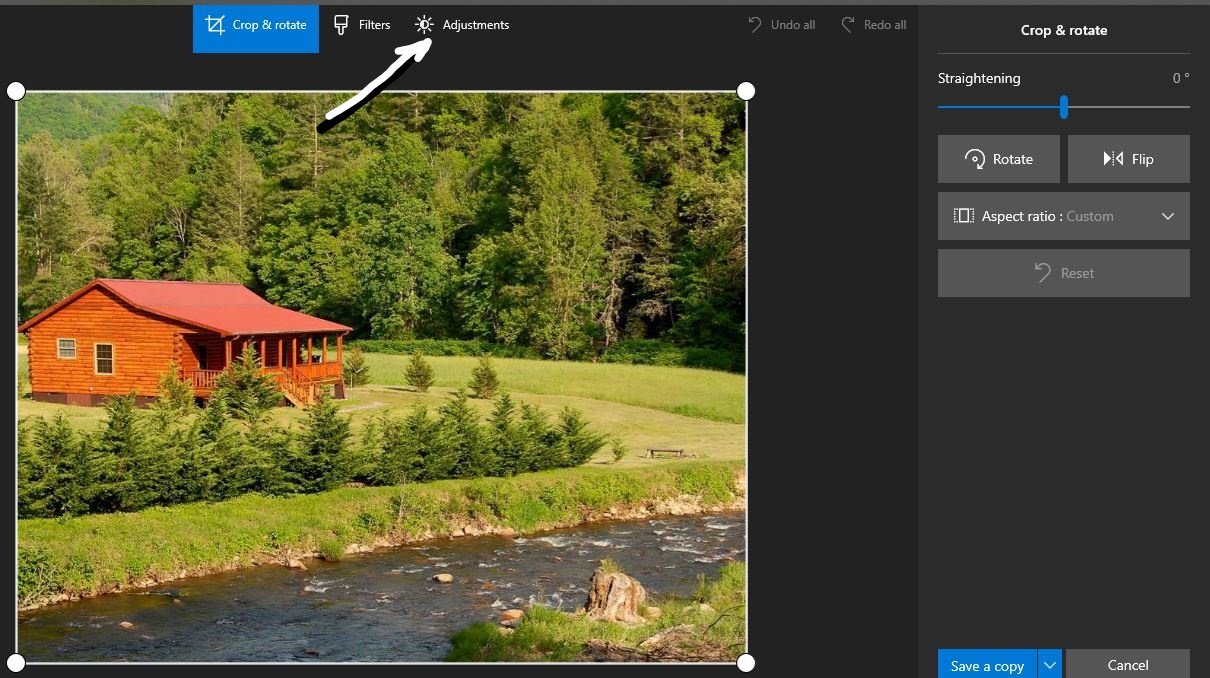Click the Redo all arrow

(x=848, y=25)
